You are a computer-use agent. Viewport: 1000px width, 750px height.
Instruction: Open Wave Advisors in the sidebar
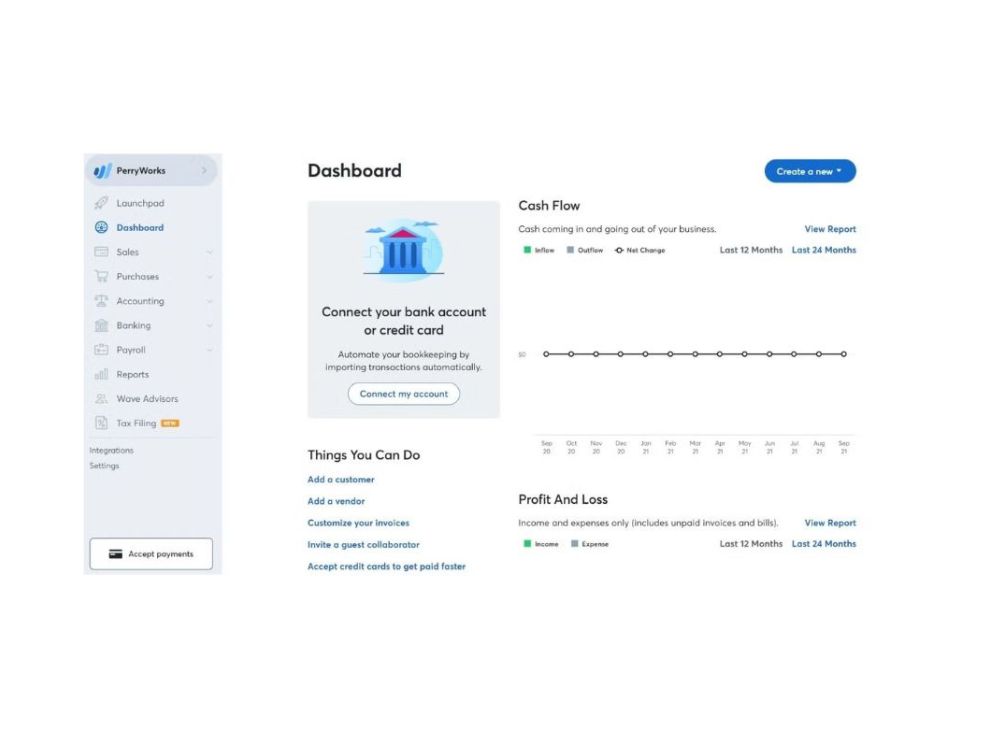click(147, 399)
